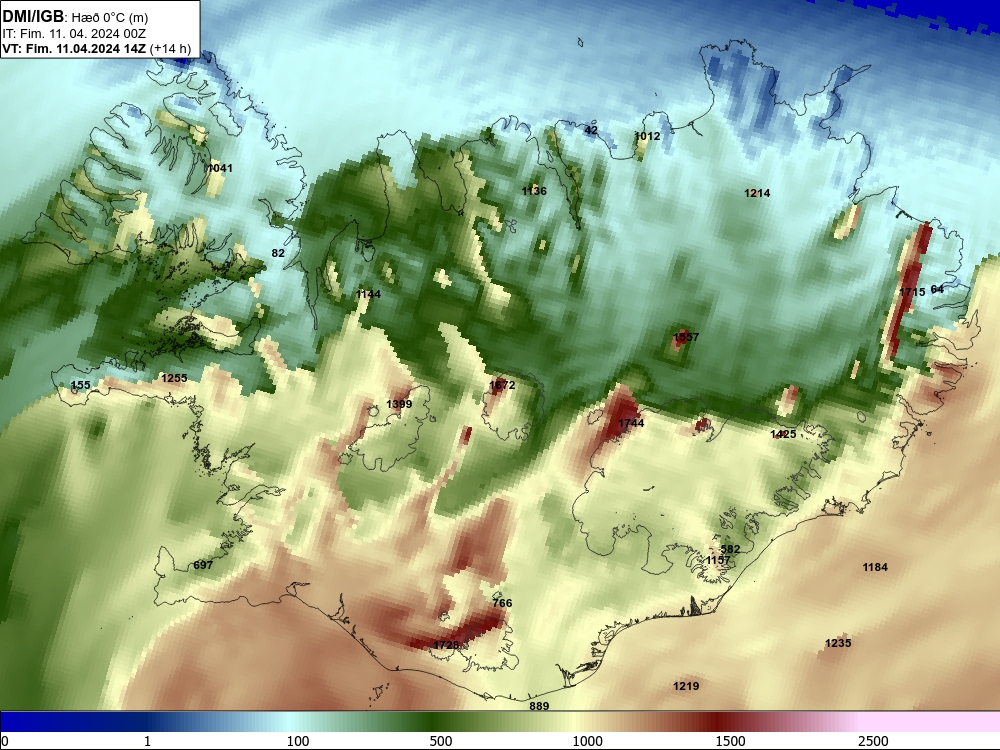
Task: Click the 1255 label
Action: click(x=174, y=378)
